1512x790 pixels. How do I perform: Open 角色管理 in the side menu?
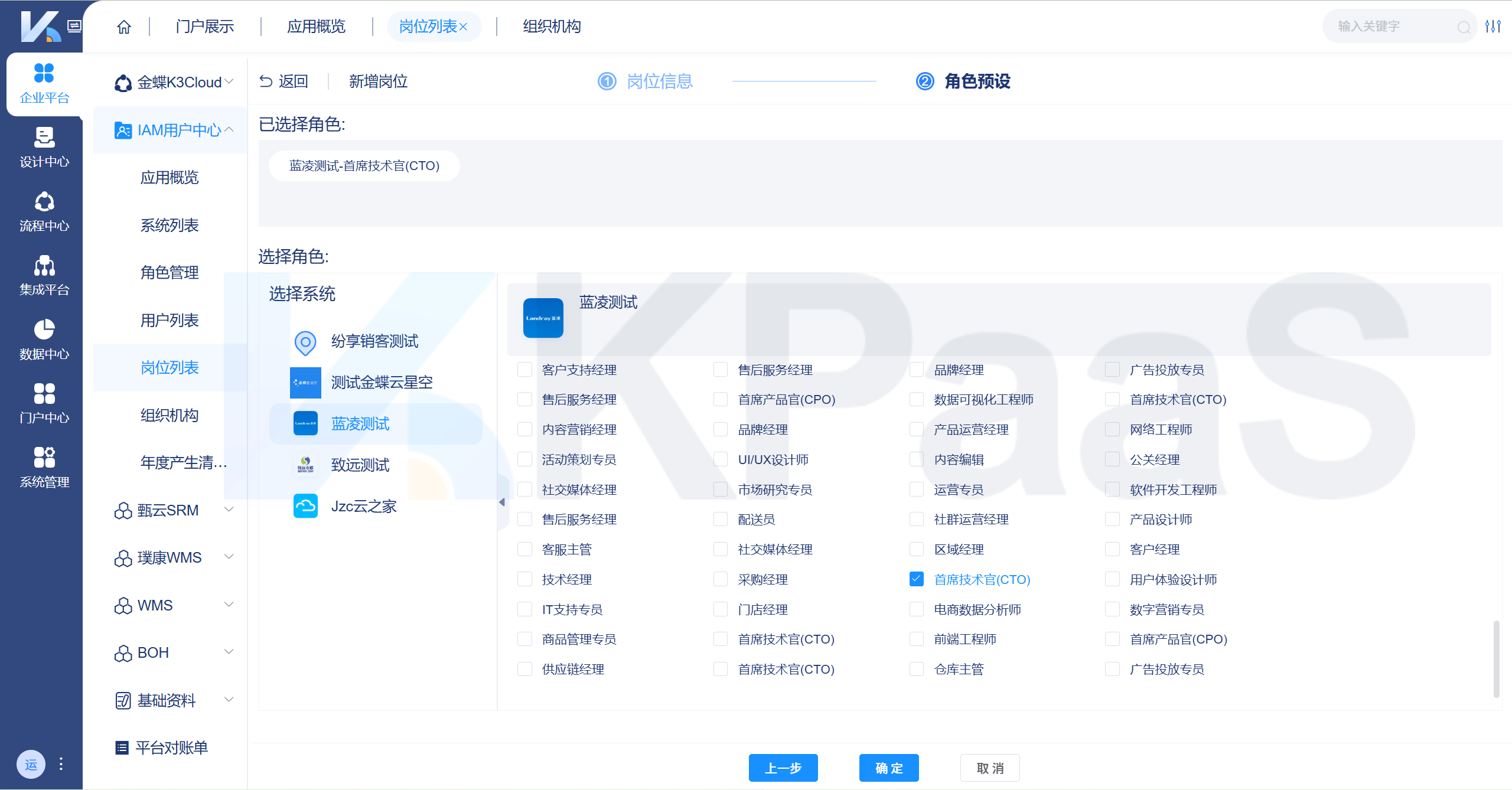[x=170, y=272]
